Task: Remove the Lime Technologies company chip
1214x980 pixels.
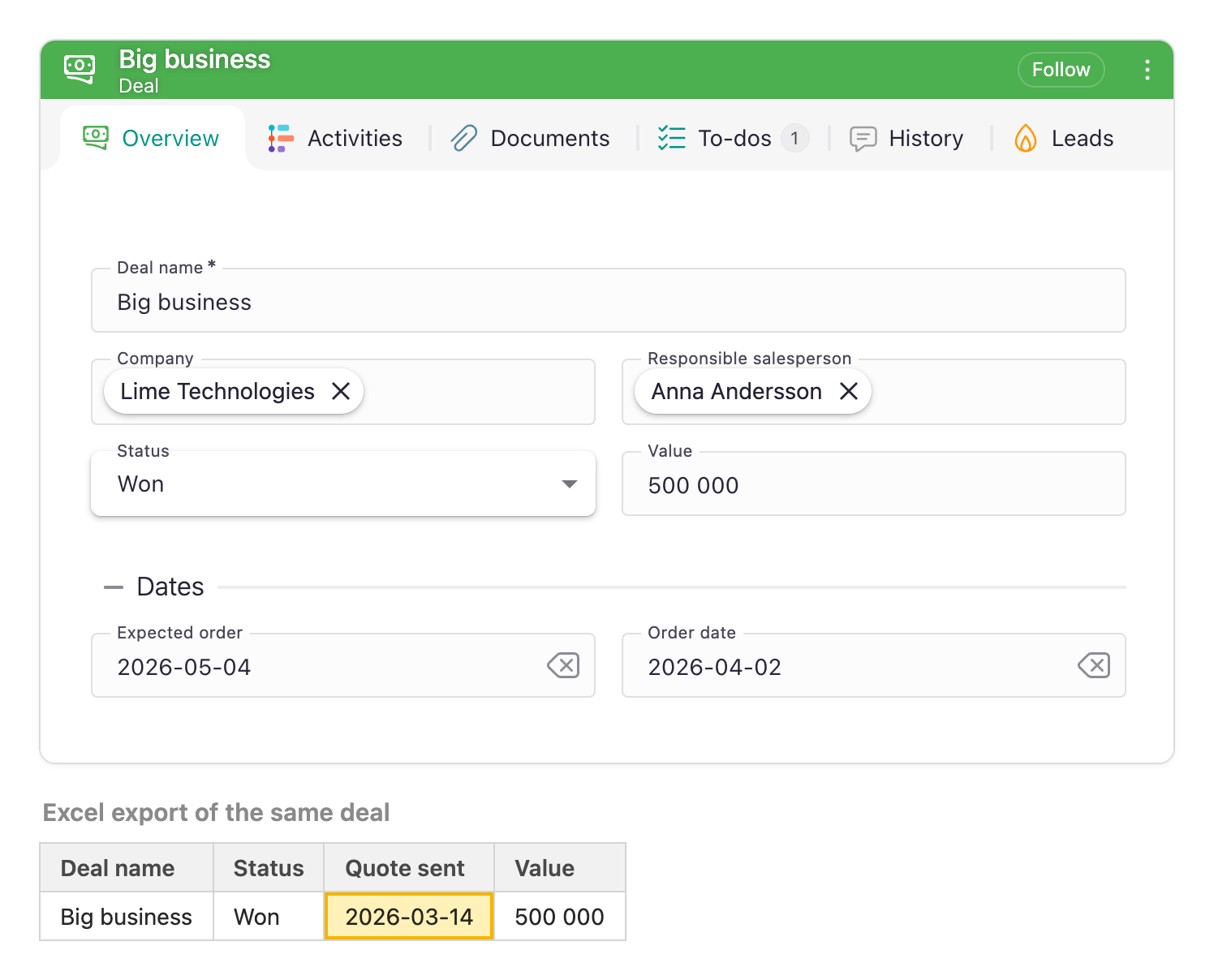Action: (x=341, y=391)
